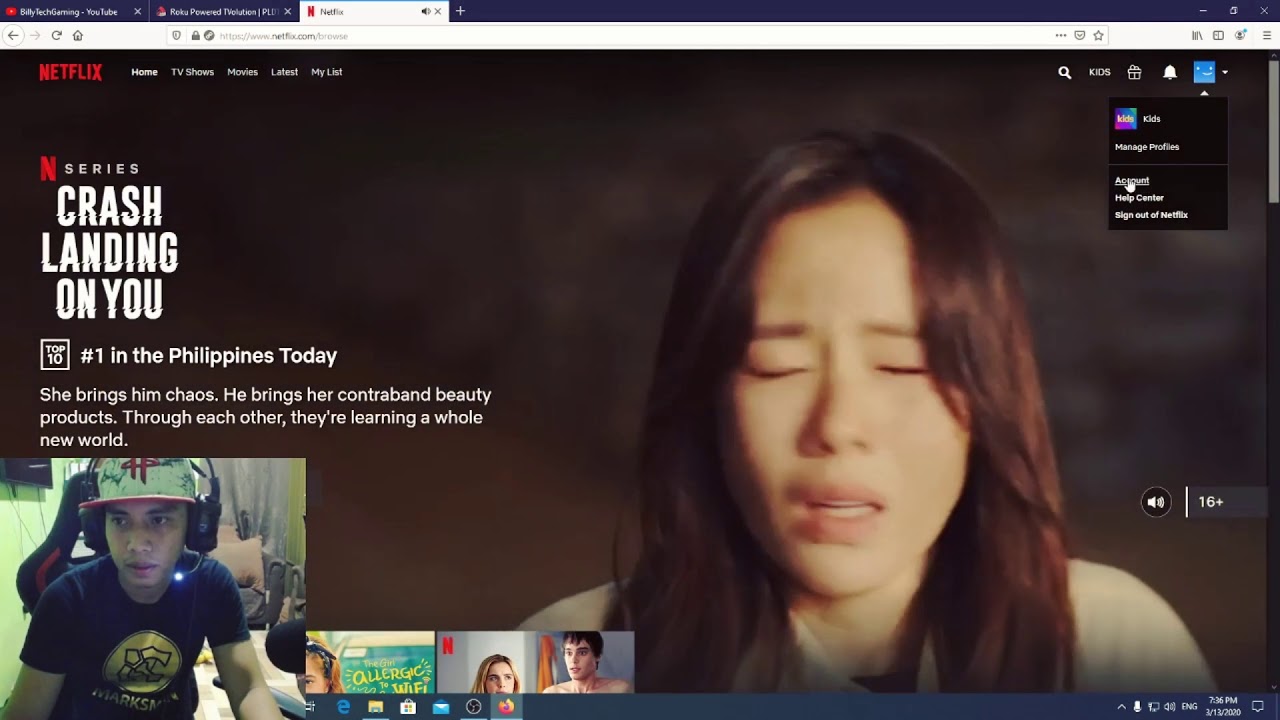1280x720 pixels.
Task: Mute the trailer audio
Action: (x=1156, y=502)
